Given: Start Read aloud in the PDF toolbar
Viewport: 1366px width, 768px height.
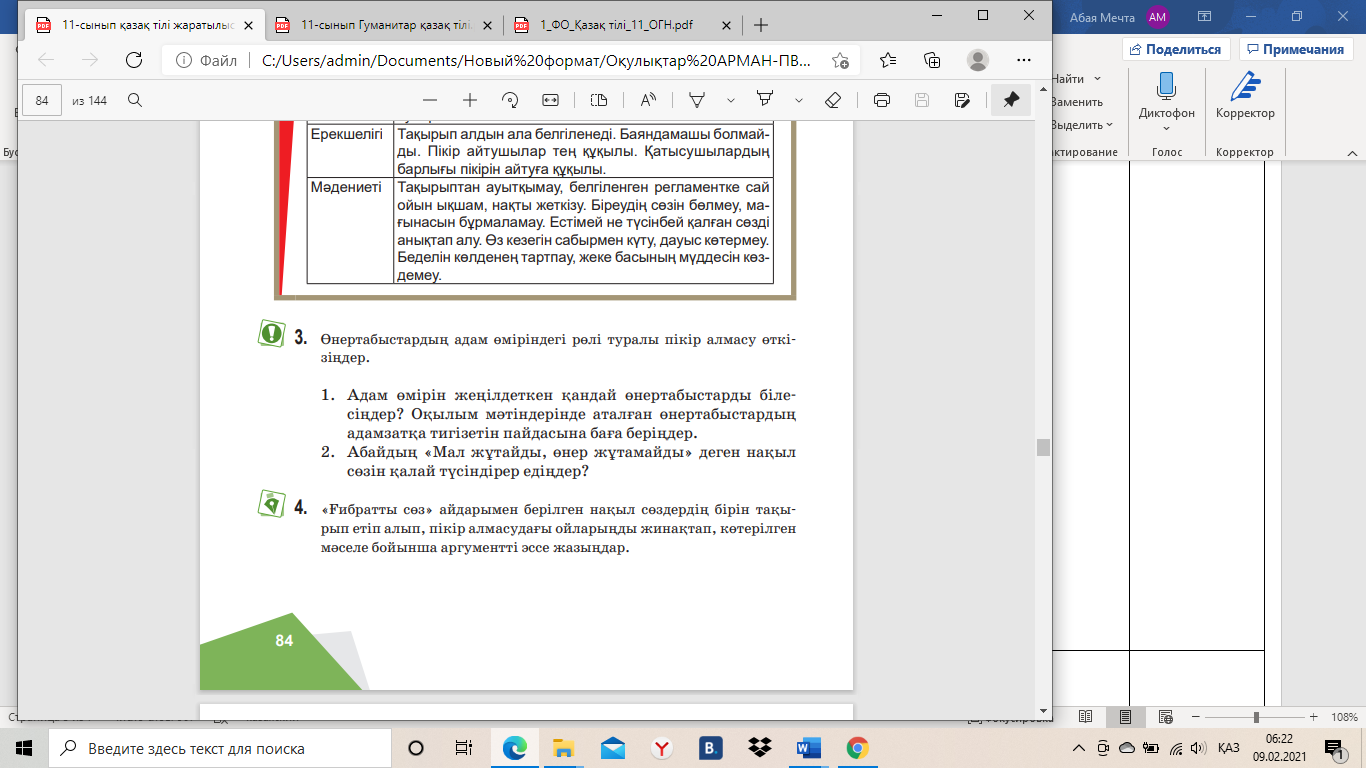Looking at the screenshot, I should click(648, 100).
